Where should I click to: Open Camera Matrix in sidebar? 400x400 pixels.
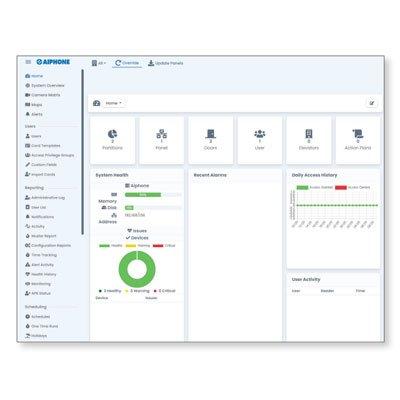point(43,95)
